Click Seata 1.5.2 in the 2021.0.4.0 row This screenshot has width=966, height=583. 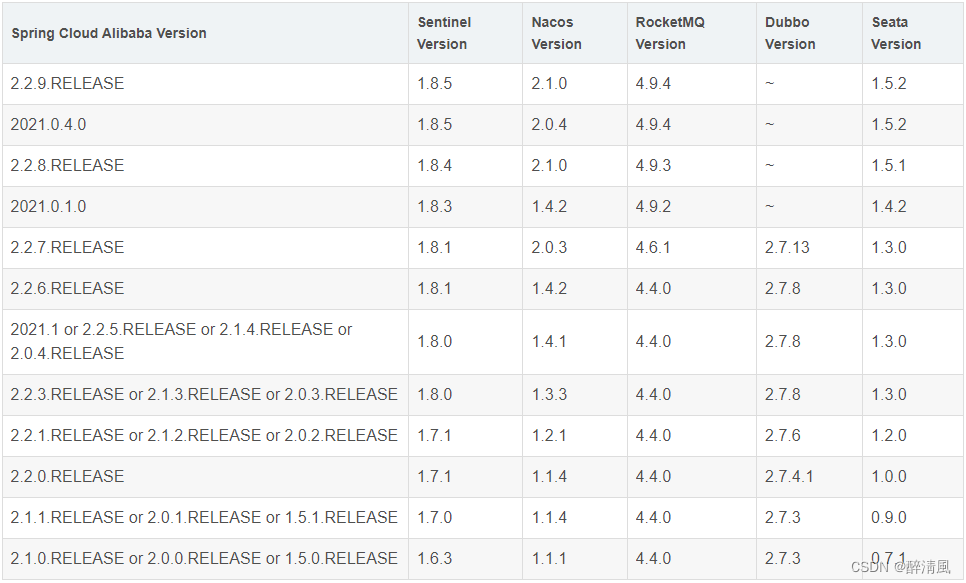pos(889,124)
